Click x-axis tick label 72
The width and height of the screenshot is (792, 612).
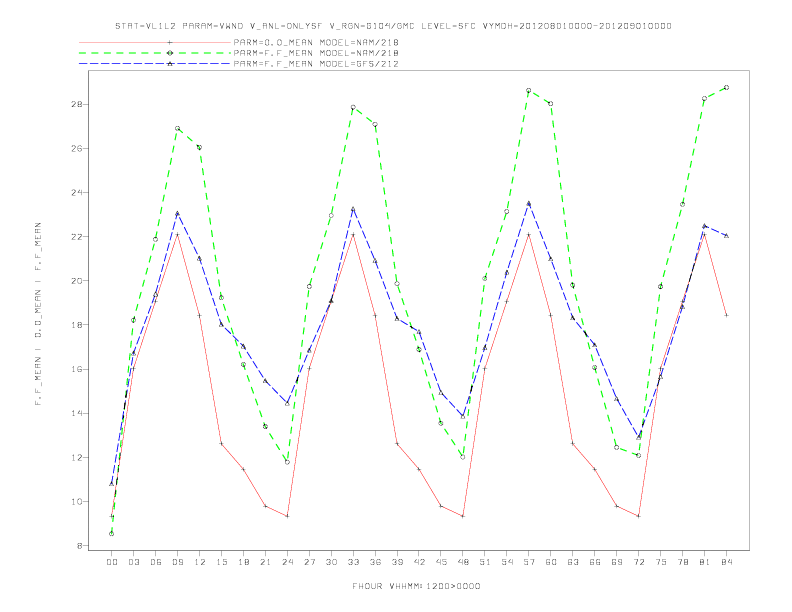click(x=639, y=562)
